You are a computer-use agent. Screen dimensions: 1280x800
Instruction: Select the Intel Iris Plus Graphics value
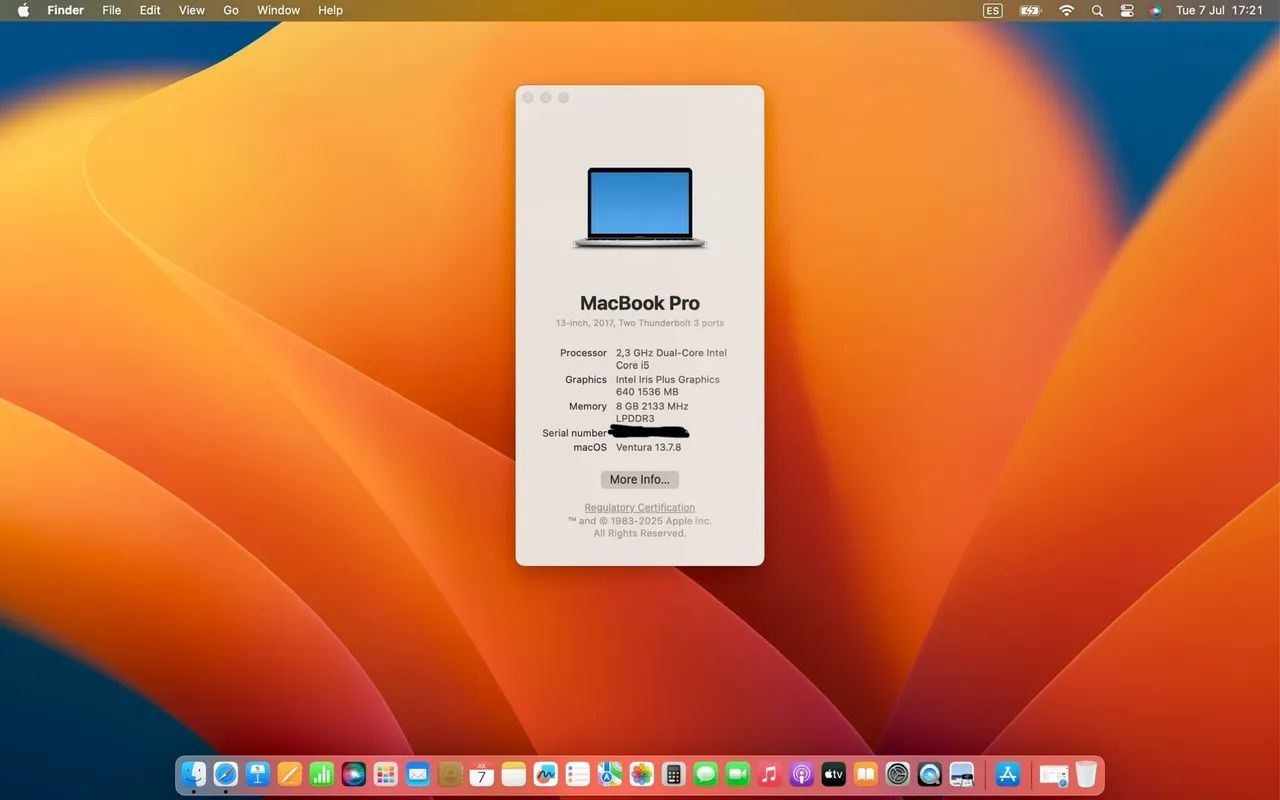(668, 386)
